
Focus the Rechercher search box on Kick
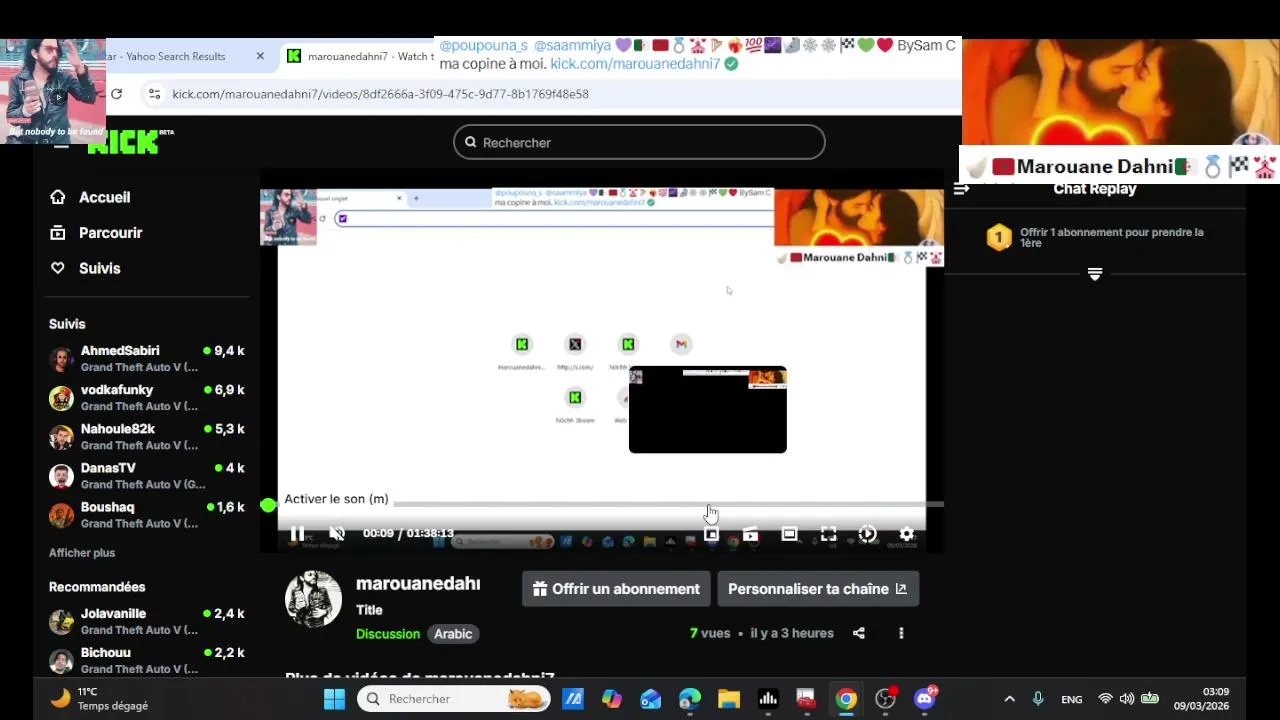click(x=639, y=142)
